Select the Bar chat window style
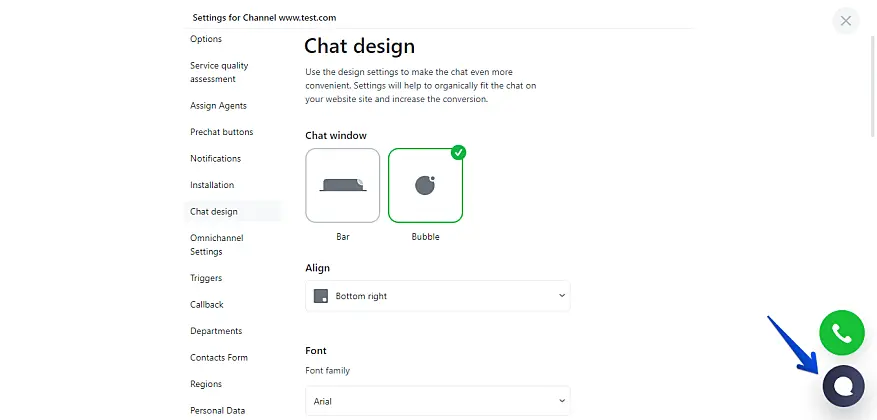 [x=342, y=185]
